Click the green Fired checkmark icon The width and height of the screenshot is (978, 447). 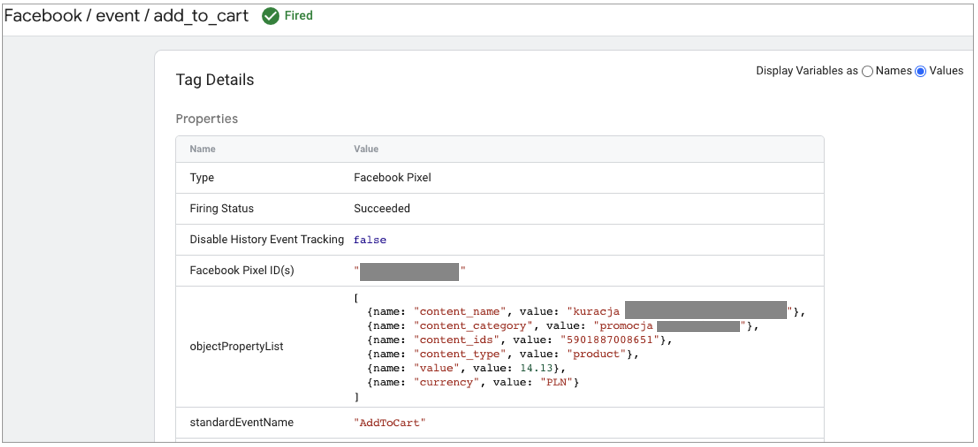[270, 16]
